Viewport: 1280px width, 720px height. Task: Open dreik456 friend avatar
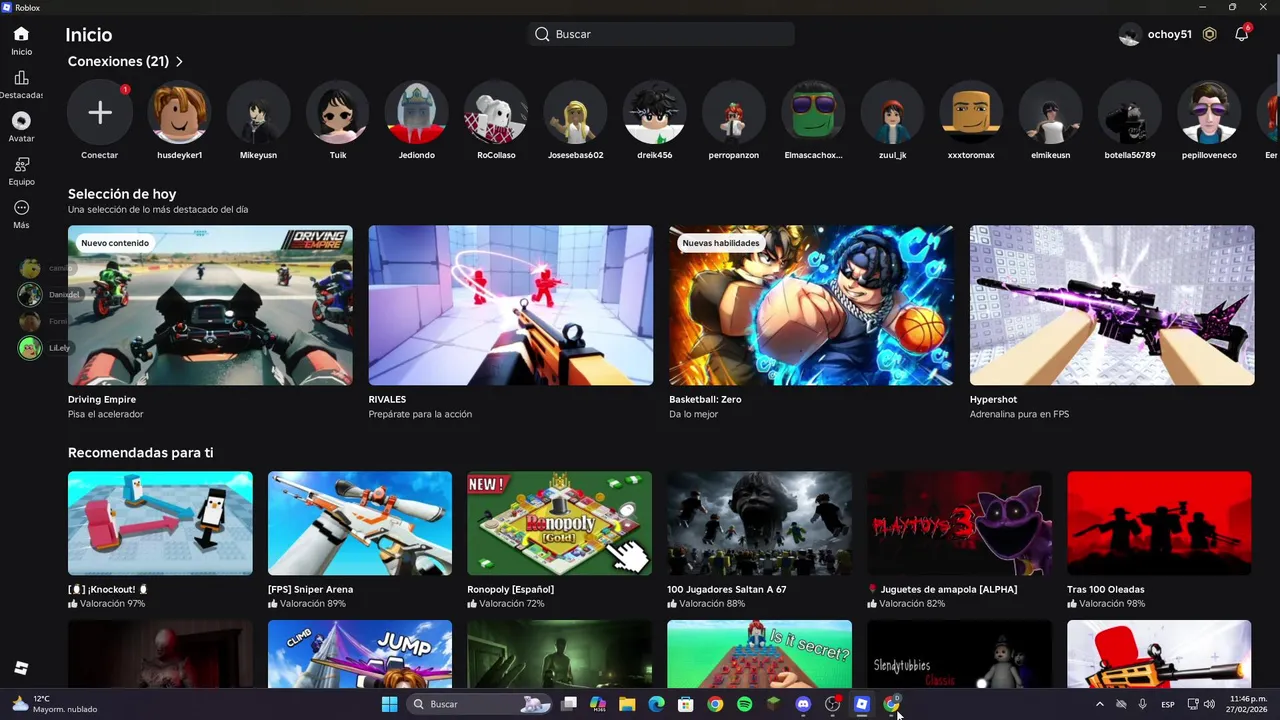pos(655,113)
